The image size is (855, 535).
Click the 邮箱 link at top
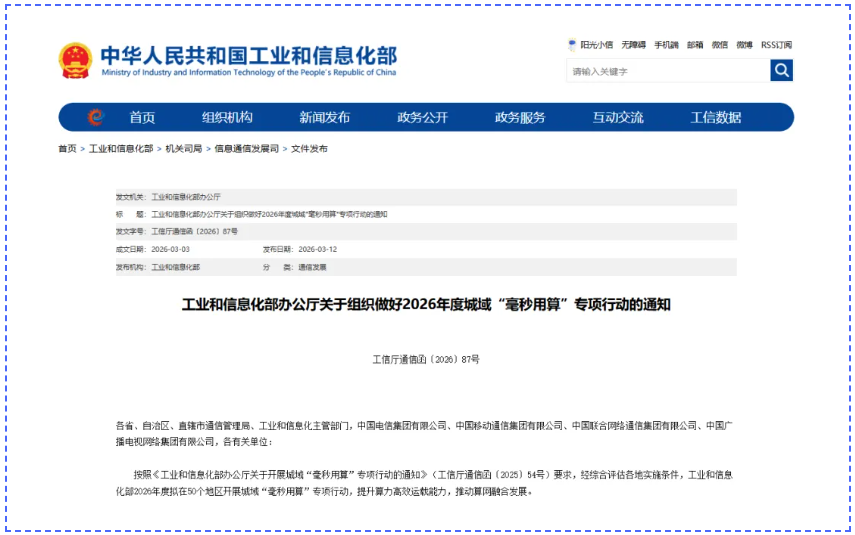click(695, 45)
